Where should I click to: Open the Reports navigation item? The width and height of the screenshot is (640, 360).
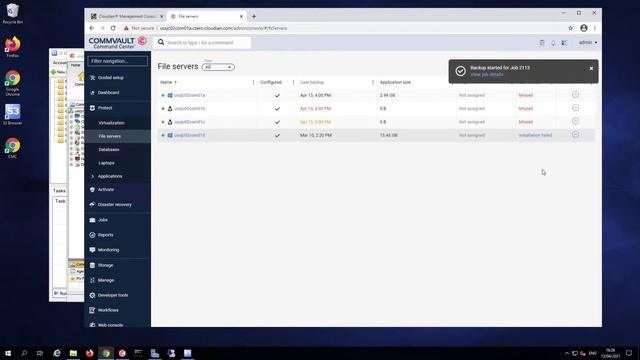point(105,235)
